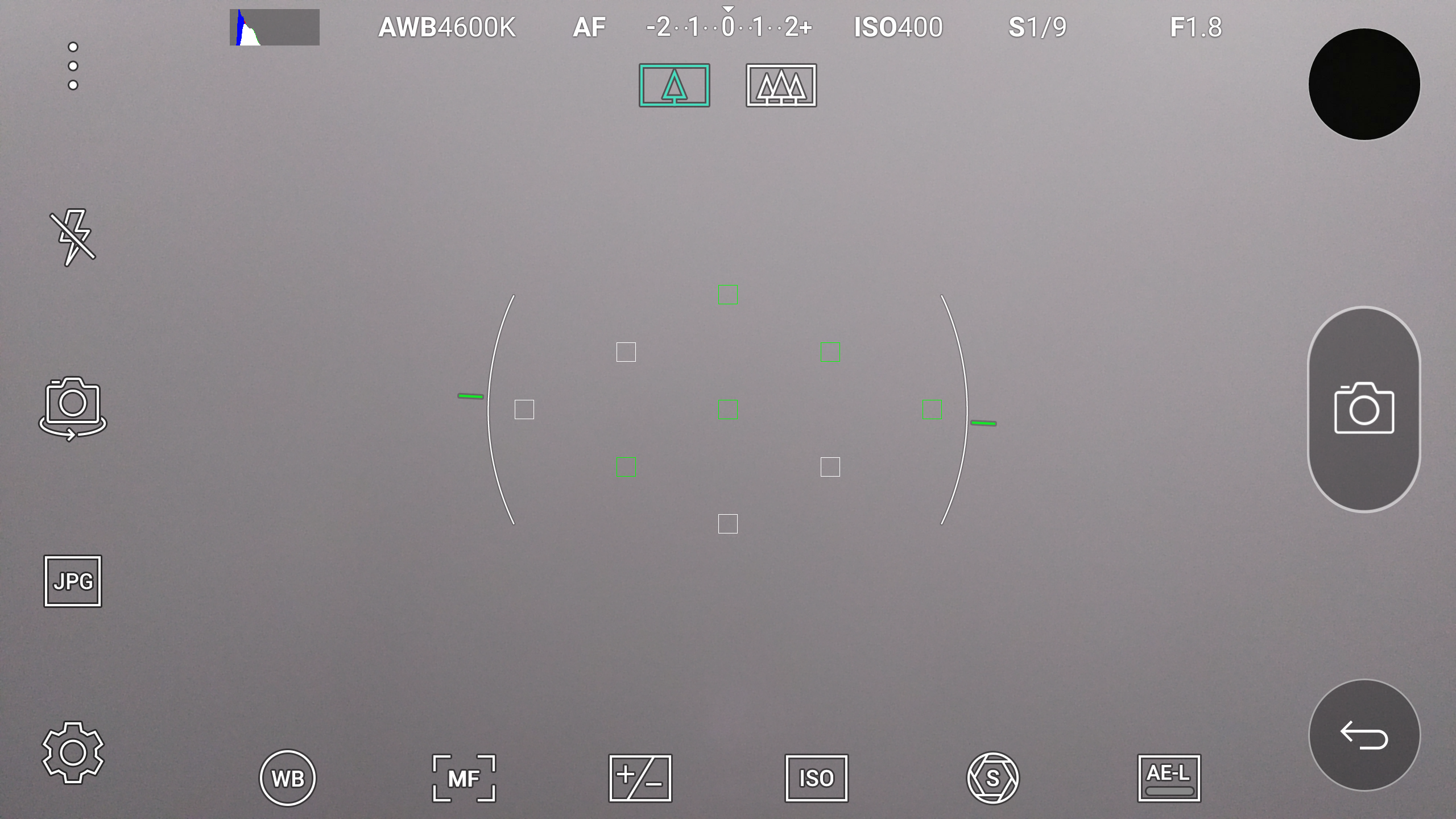Adjust exposure compensation +/- icon

tap(640, 777)
